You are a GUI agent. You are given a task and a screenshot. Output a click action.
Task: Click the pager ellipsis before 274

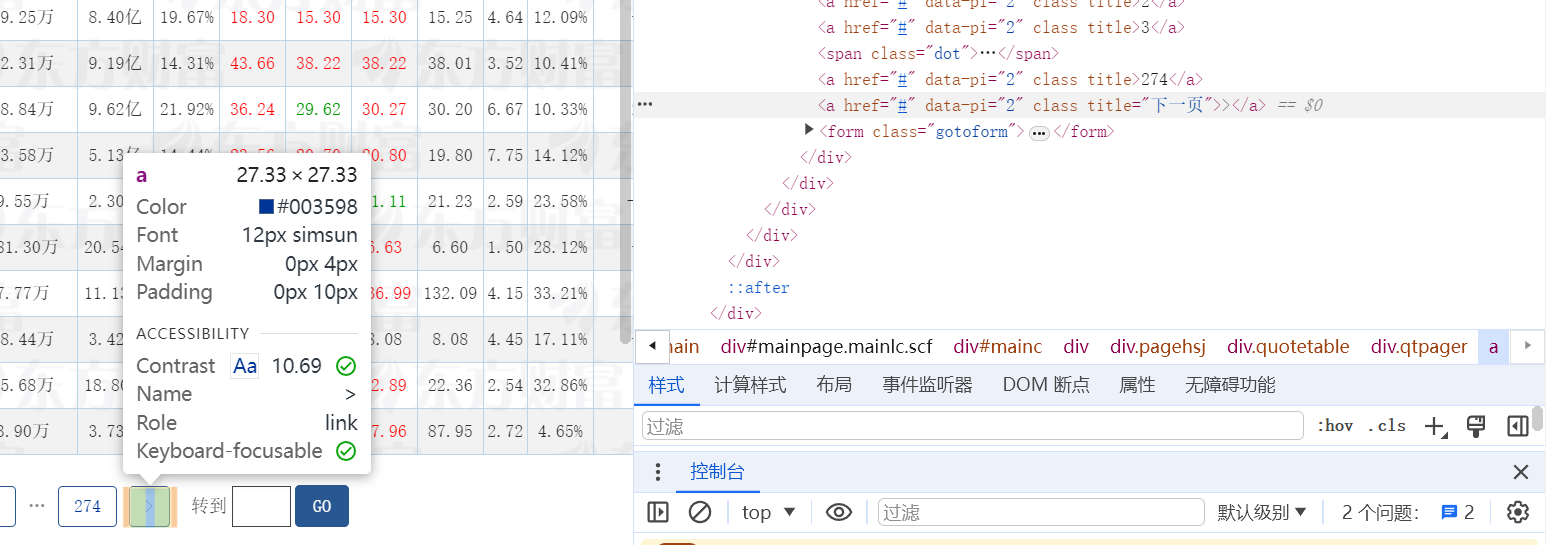(x=37, y=506)
